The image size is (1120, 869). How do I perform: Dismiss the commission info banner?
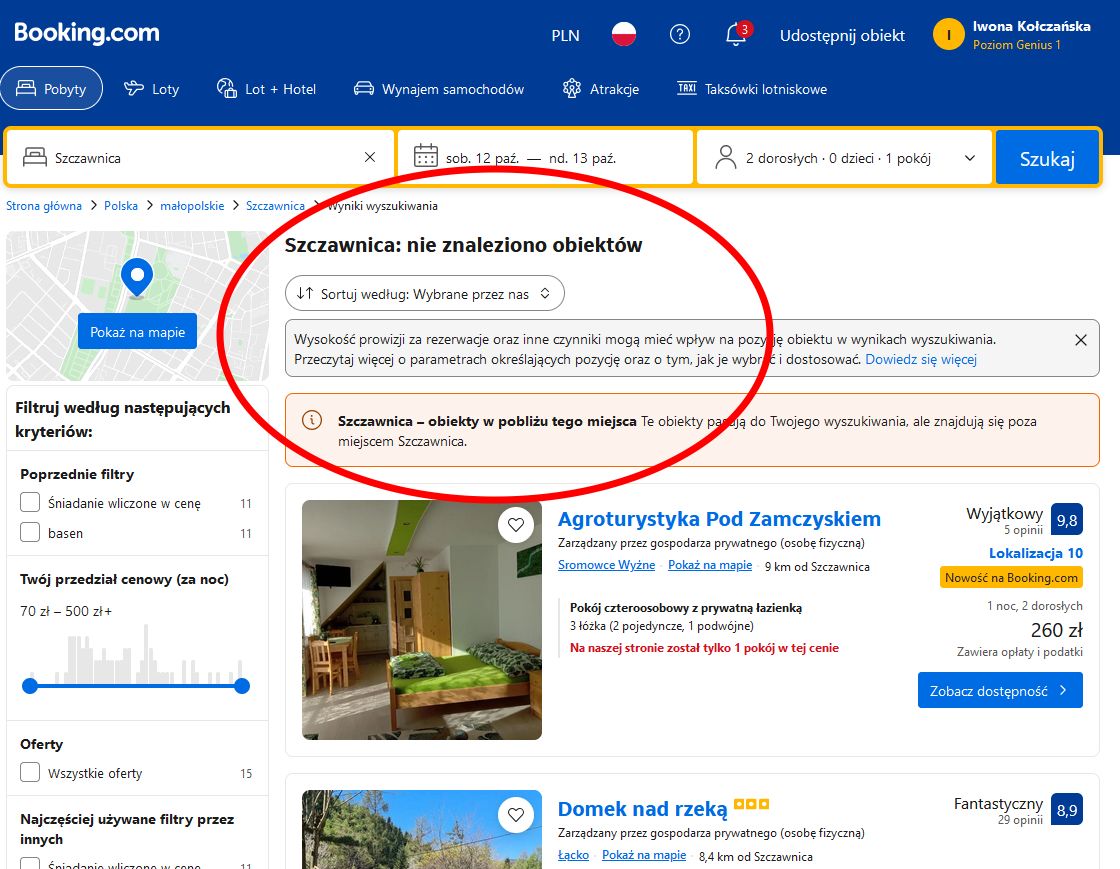coord(1081,340)
